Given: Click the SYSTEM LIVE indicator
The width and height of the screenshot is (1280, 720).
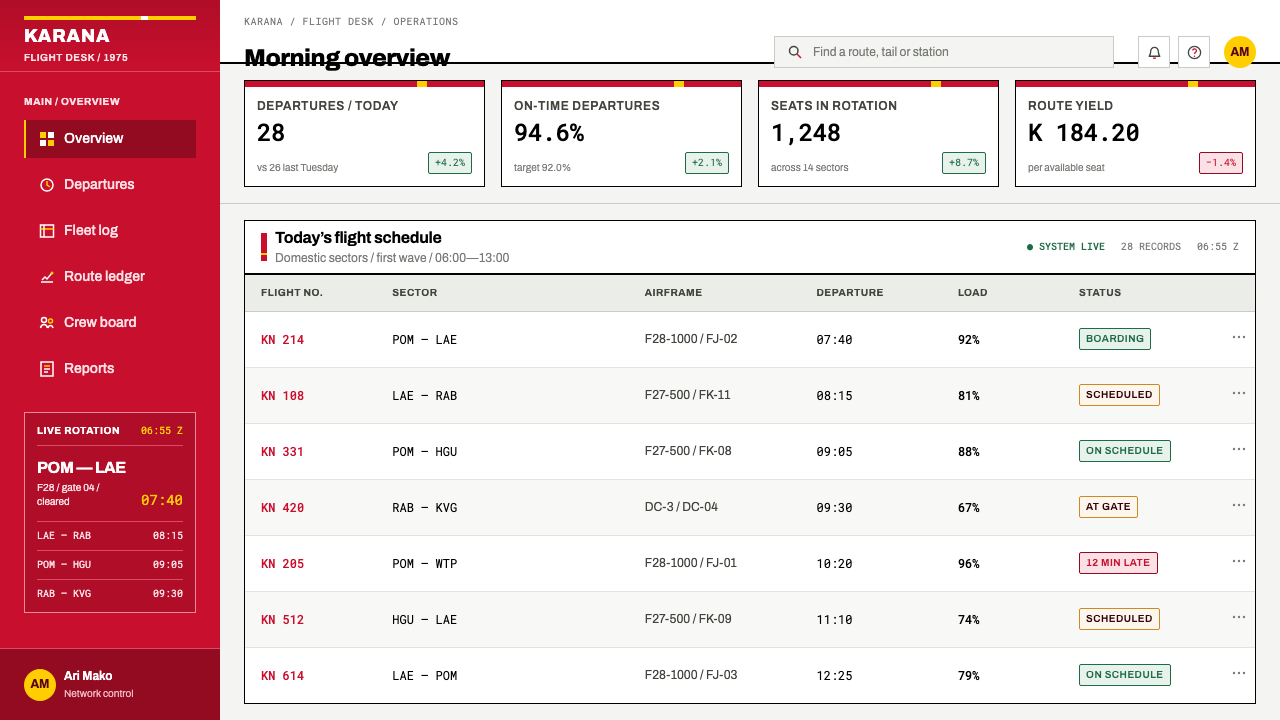Looking at the screenshot, I should click(x=1066, y=247).
